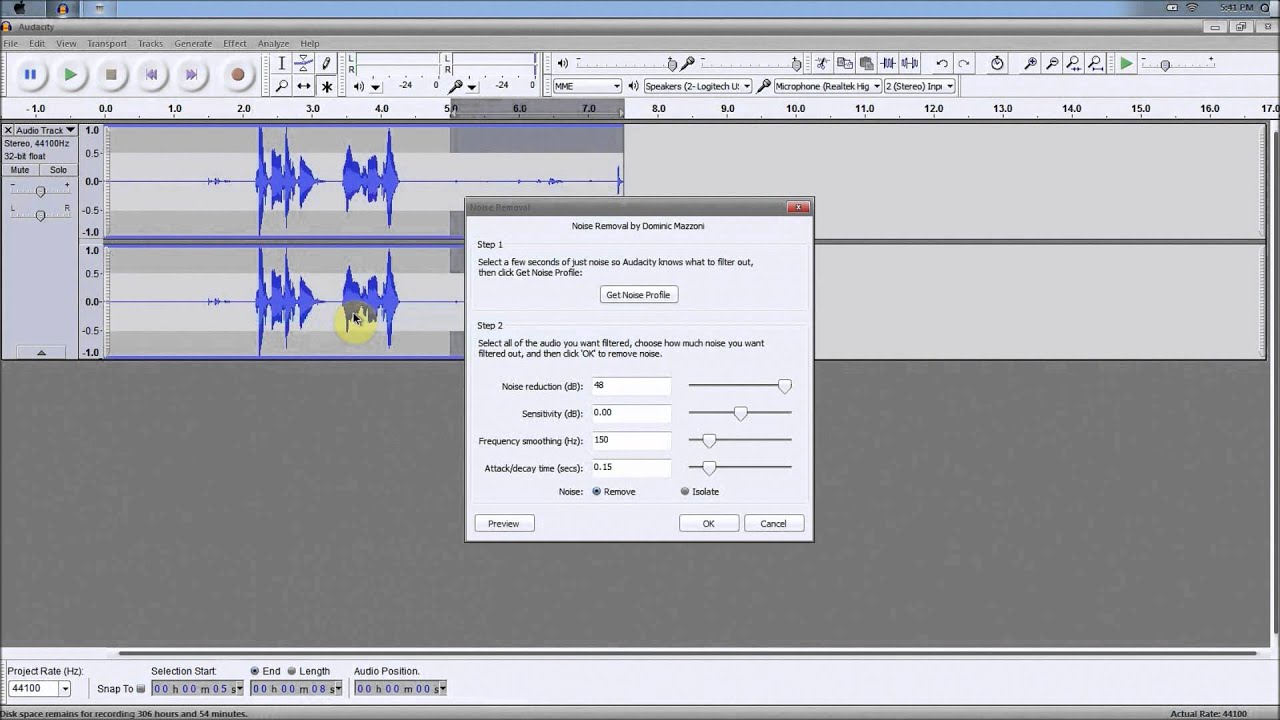
Task: Skip to End of the track
Action: 191,74
